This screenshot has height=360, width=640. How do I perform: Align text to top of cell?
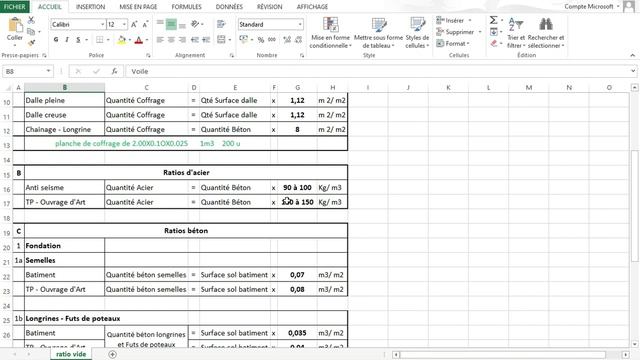pyautogui.click(x=160, y=24)
